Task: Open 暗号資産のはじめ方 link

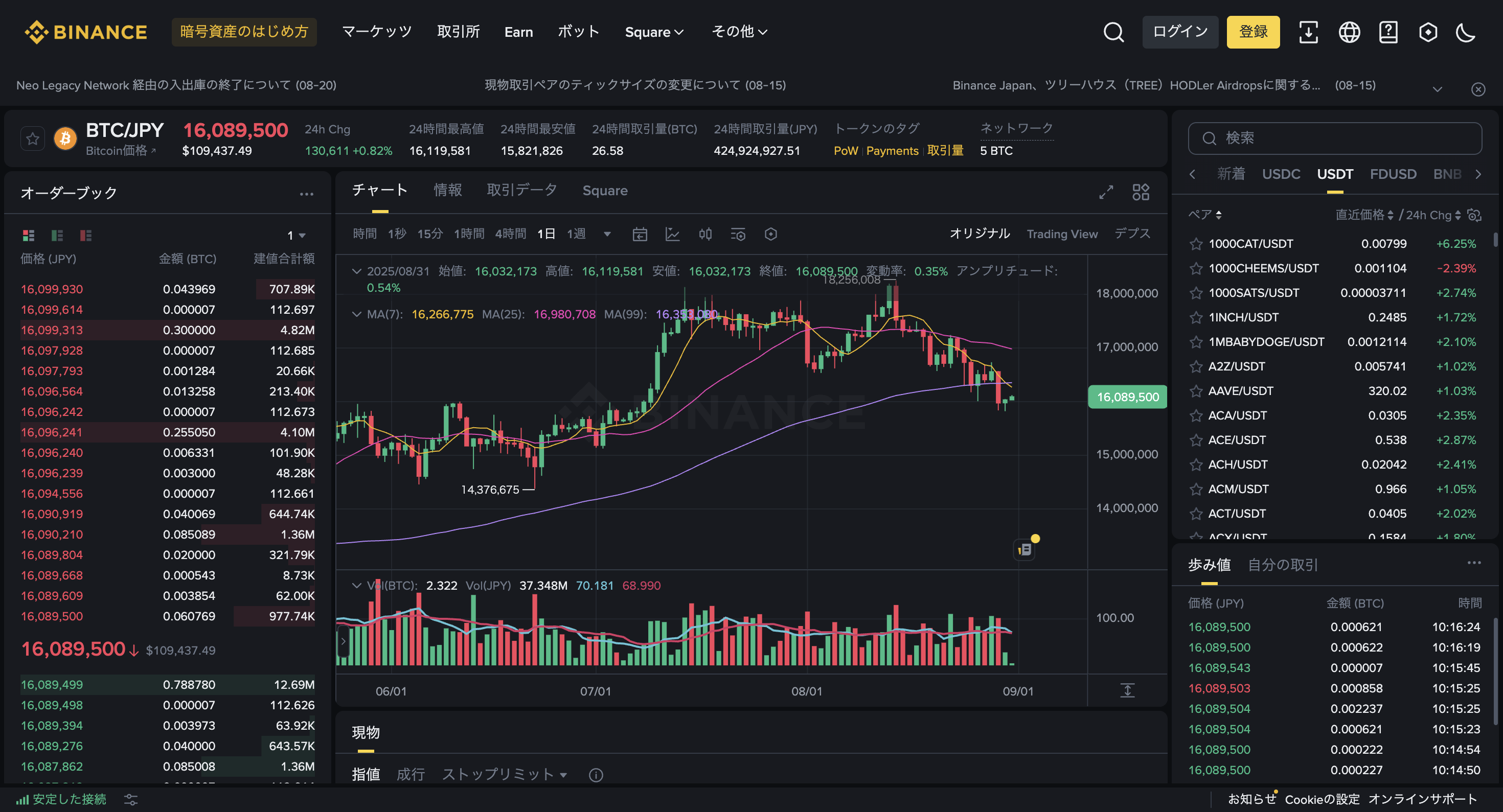Action: tap(244, 32)
